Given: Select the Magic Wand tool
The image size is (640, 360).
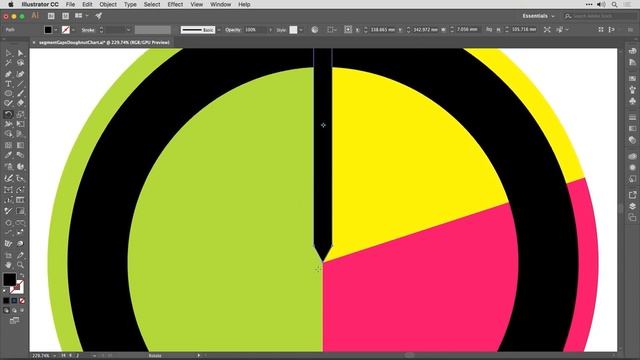Looking at the screenshot, I should pos(8,63).
